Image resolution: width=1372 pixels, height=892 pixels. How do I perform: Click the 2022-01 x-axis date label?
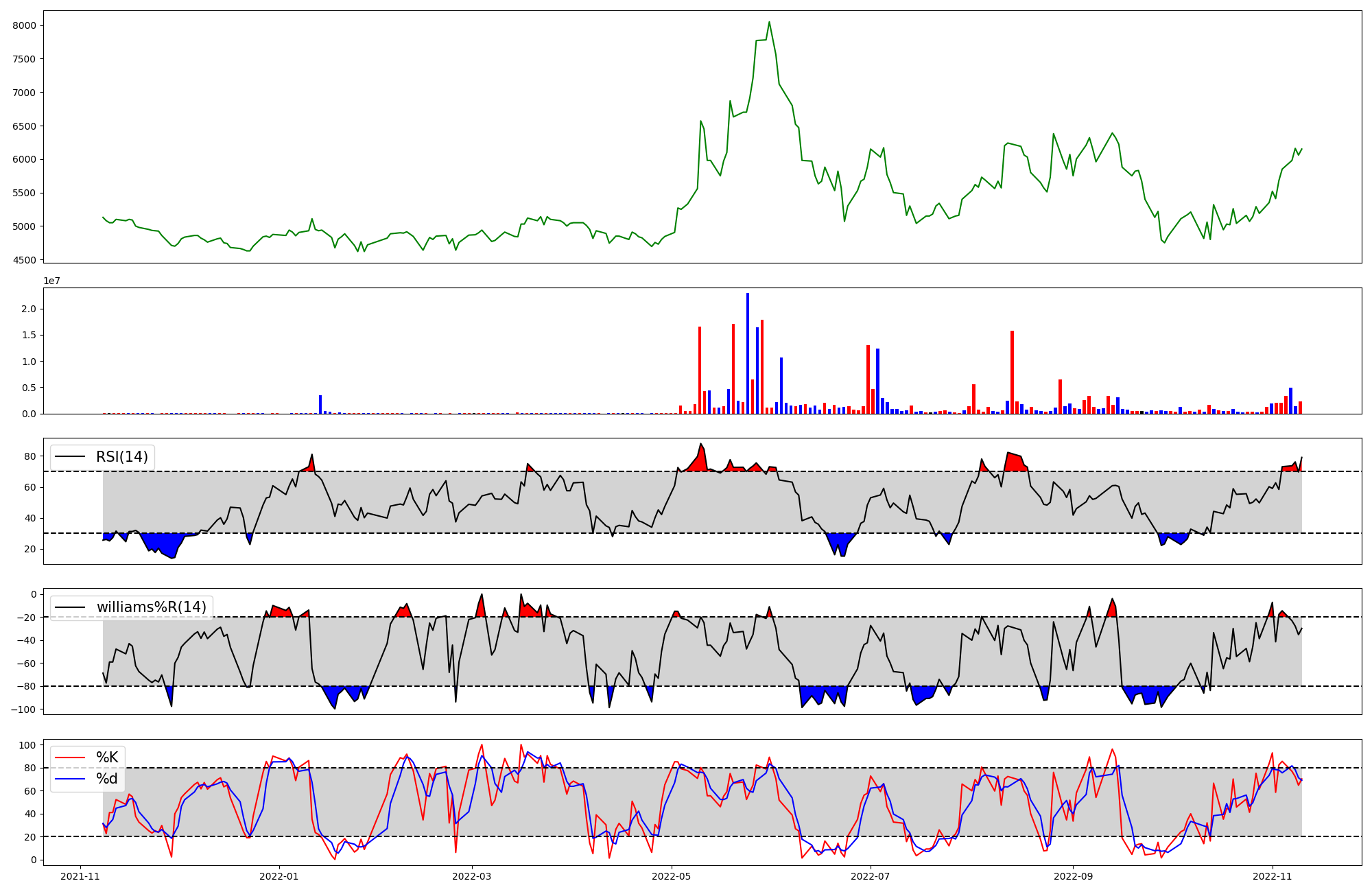(x=279, y=876)
